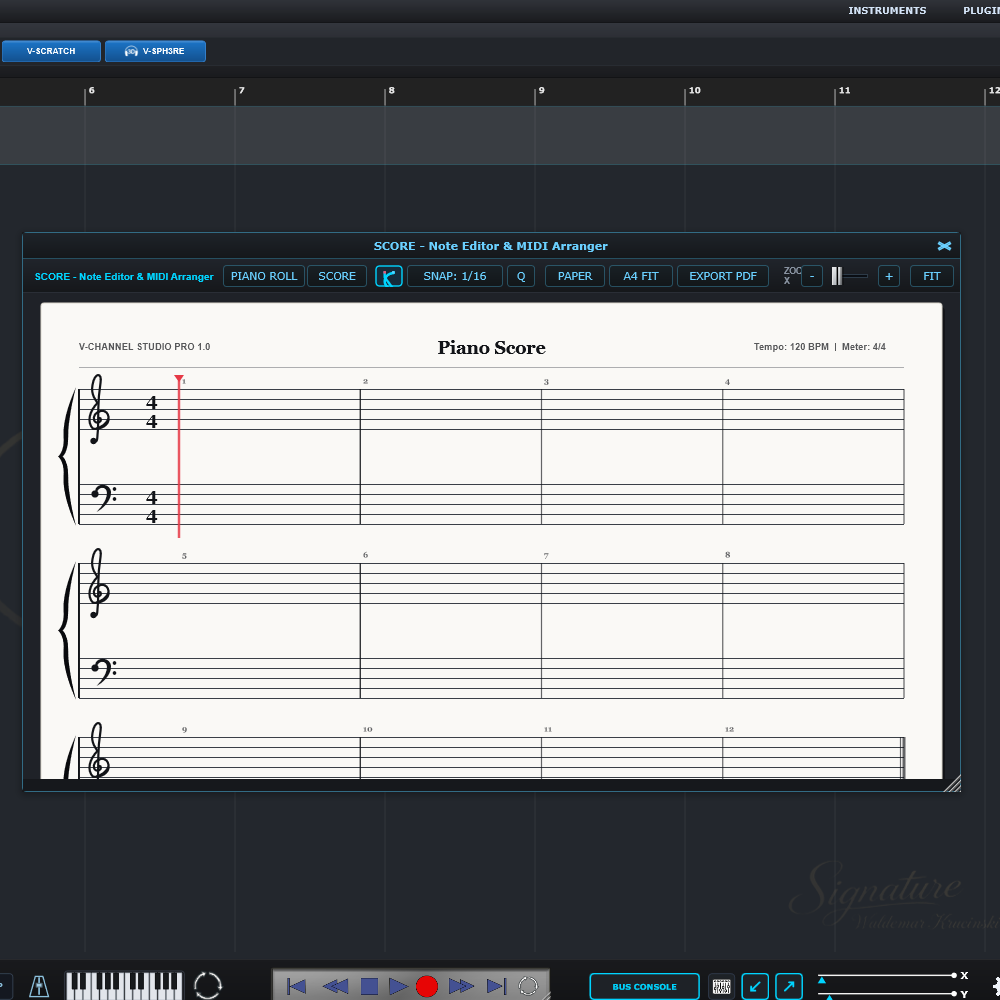Adjust the score zoom X slider
Image resolution: width=1000 pixels, height=1000 pixels.
850,276
